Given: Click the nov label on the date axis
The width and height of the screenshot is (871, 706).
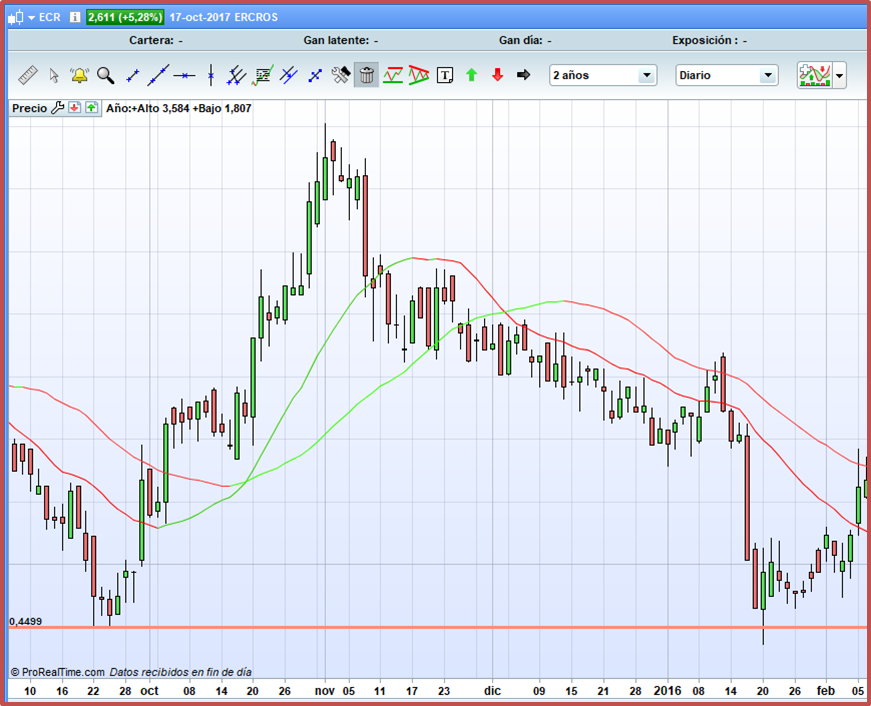Looking at the screenshot, I should (325, 691).
